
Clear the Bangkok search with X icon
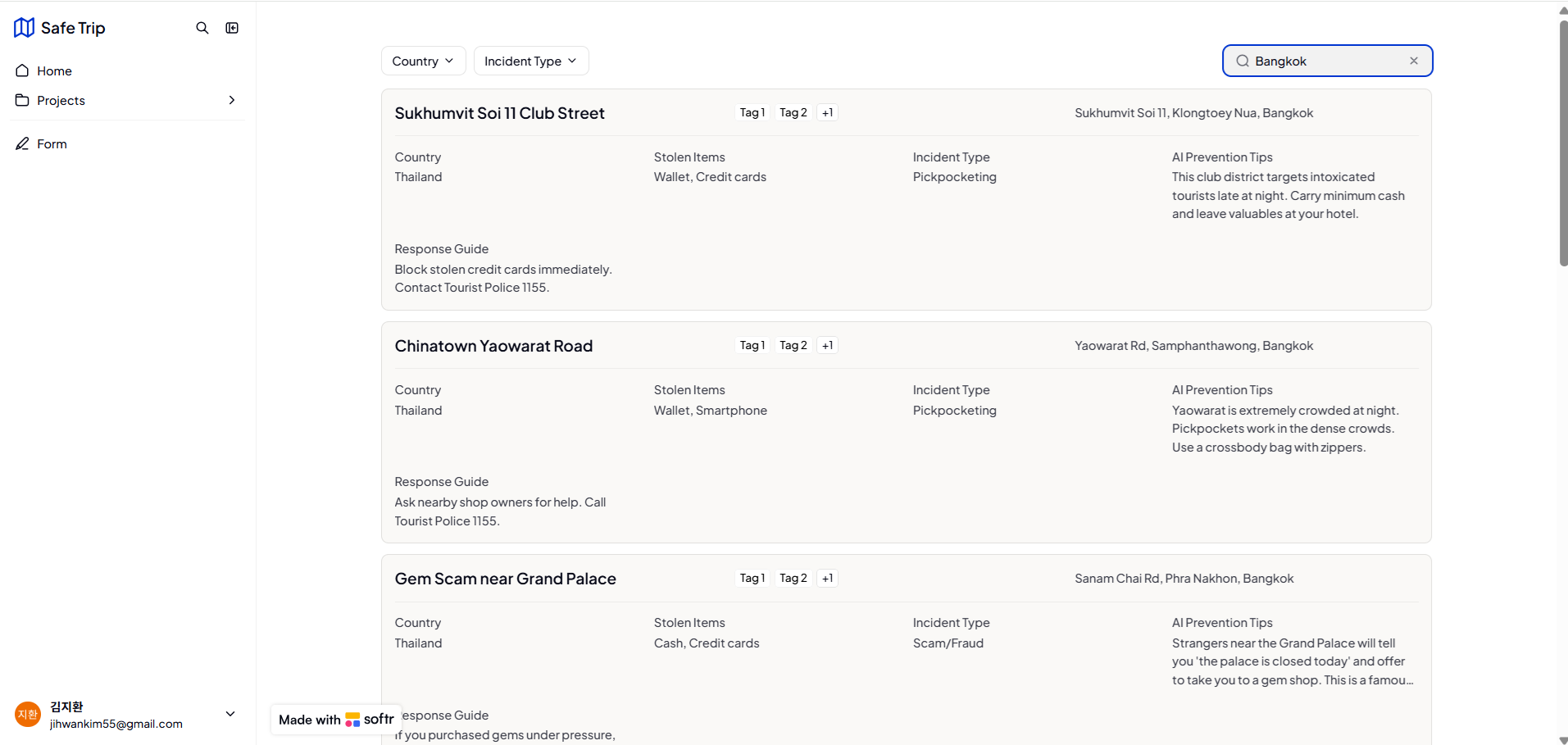click(x=1414, y=61)
